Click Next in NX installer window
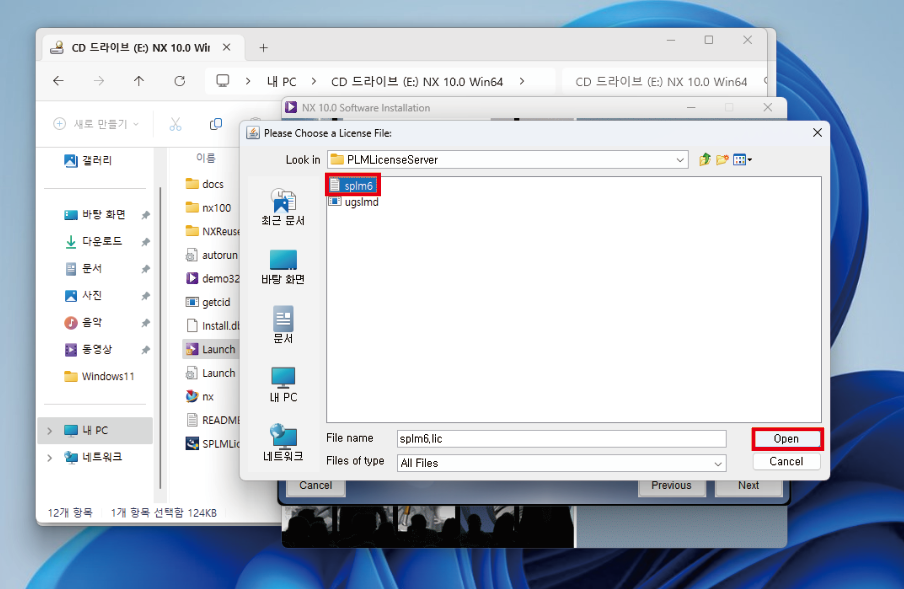Image resolution: width=904 pixels, height=589 pixels. click(748, 486)
